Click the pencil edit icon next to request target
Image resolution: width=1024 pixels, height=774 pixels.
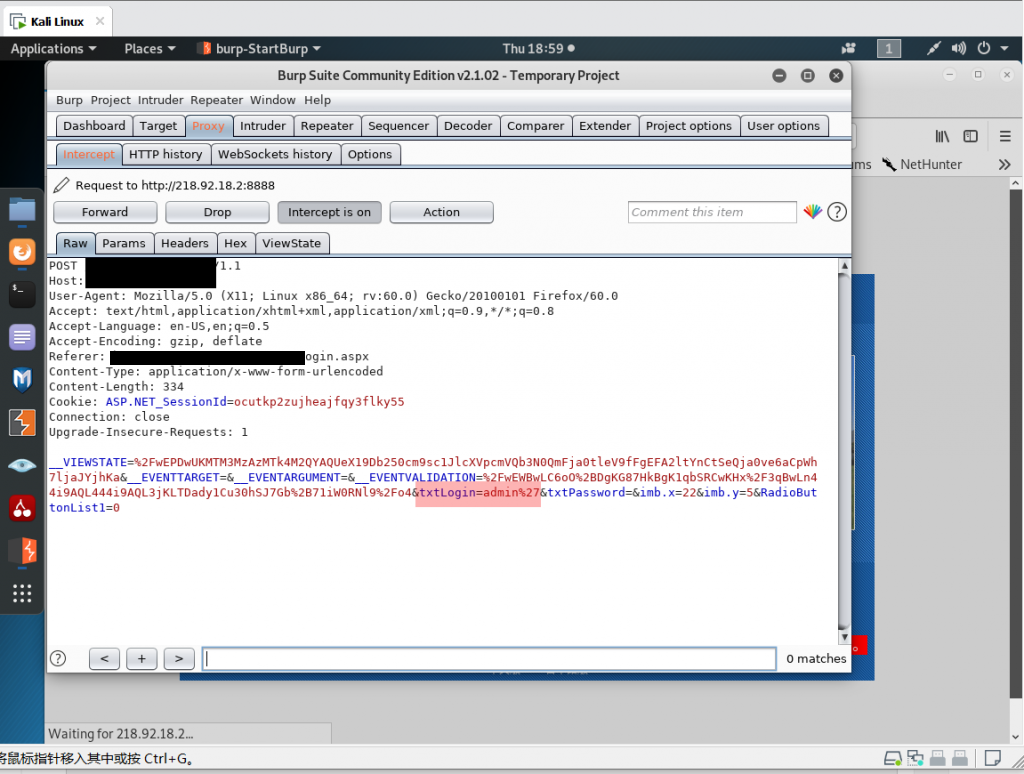[x=61, y=185]
